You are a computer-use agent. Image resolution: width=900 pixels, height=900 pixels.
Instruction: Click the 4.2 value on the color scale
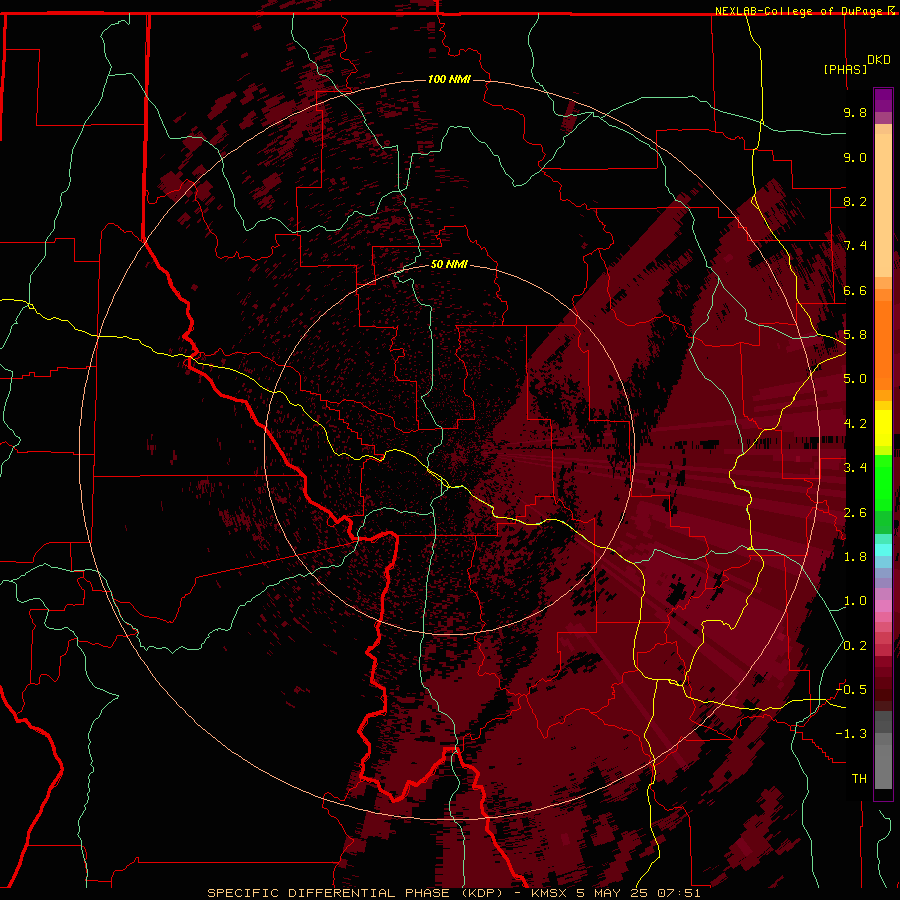tap(855, 424)
